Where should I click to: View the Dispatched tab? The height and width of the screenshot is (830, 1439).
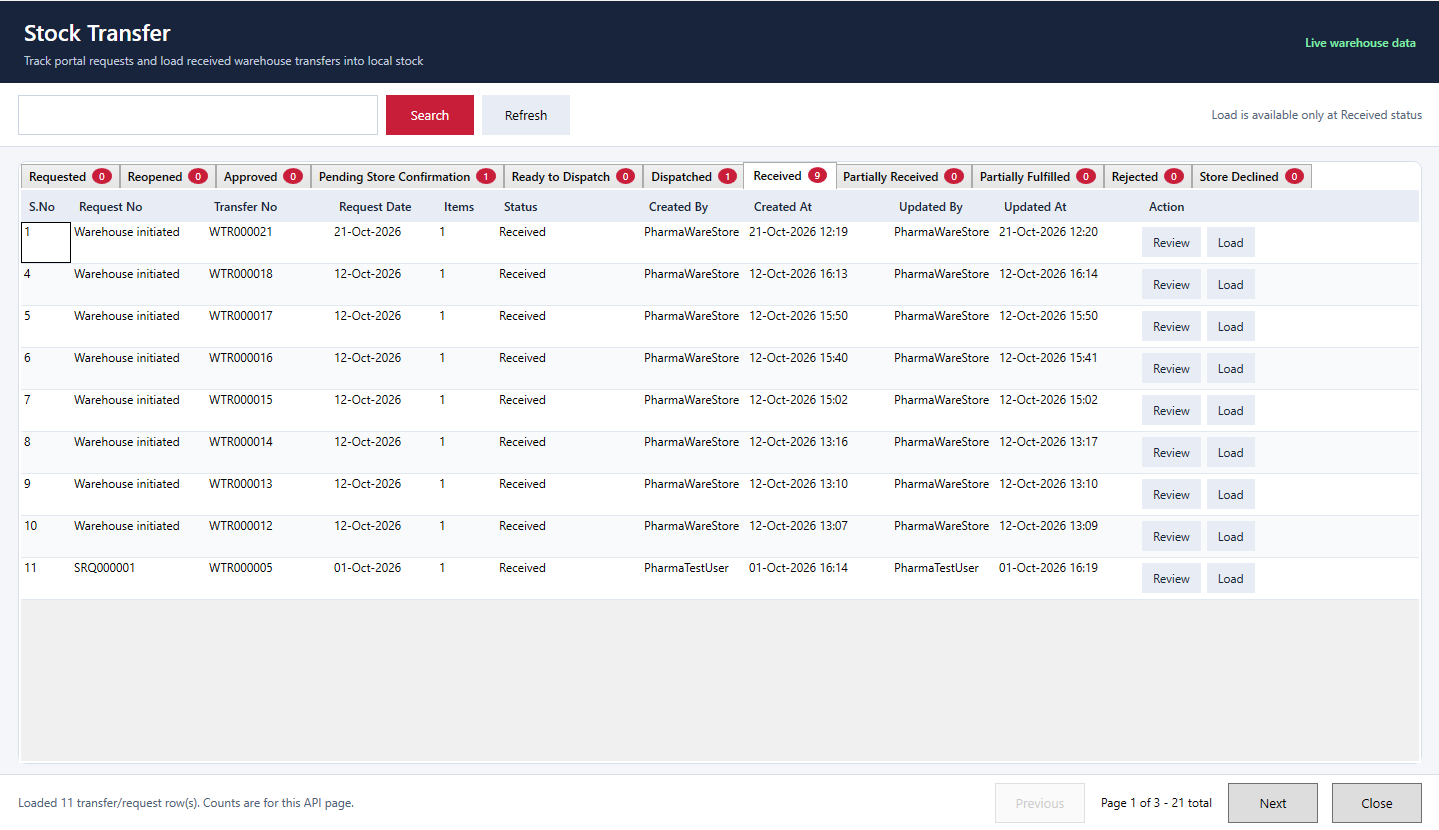pos(693,177)
